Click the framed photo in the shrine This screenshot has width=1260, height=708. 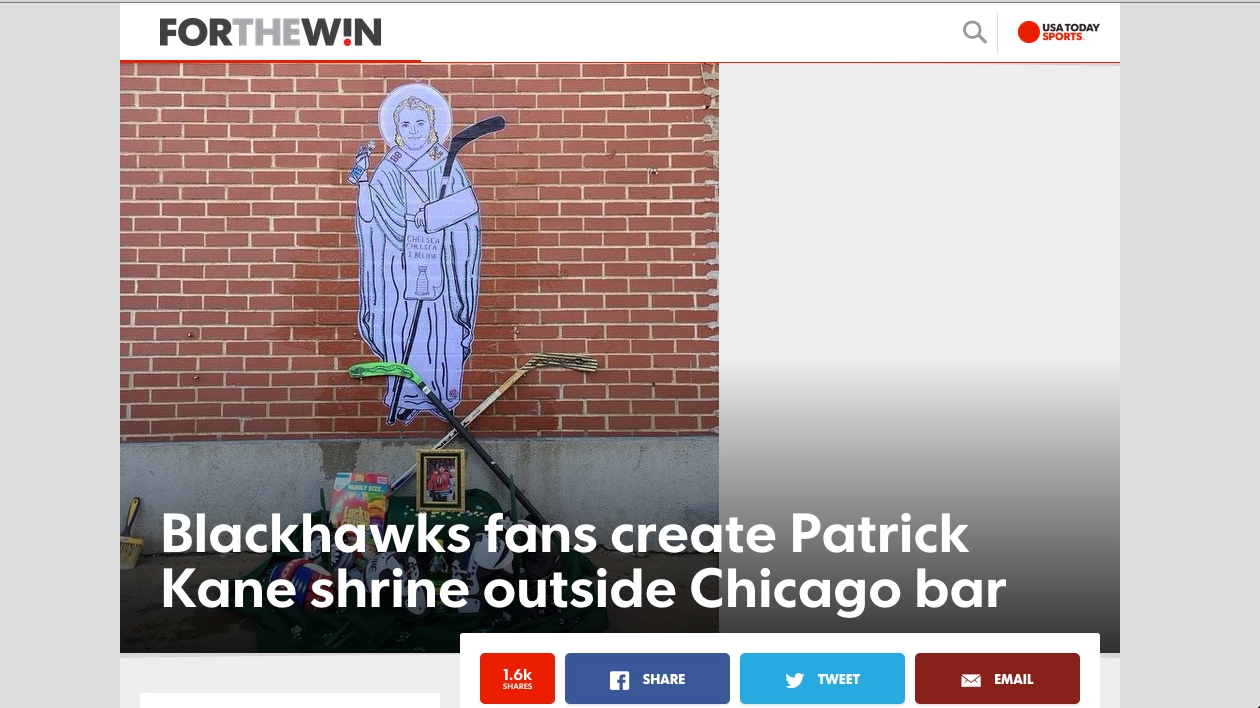pyautogui.click(x=440, y=478)
